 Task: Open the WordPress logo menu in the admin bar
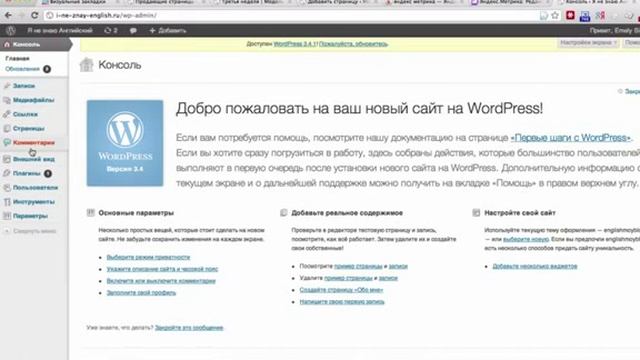[x=11, y=30]
